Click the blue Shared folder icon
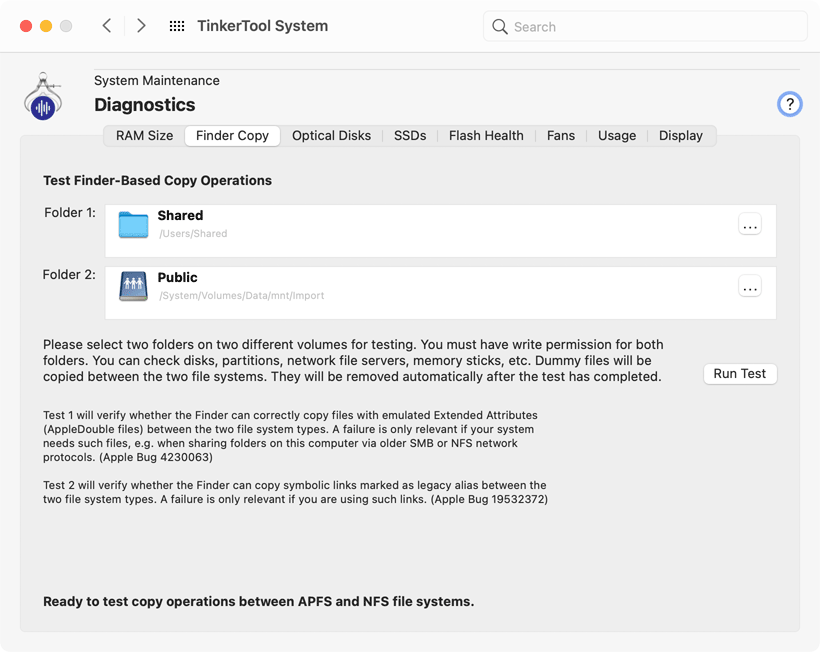Viewport: 820px width, 652px height. point(133,225)
